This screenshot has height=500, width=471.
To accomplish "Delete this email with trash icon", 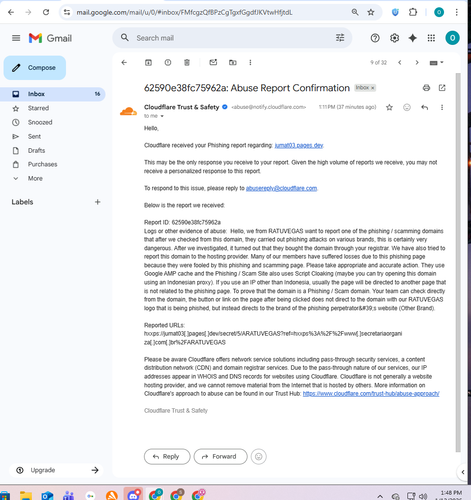I will (187, 62).
